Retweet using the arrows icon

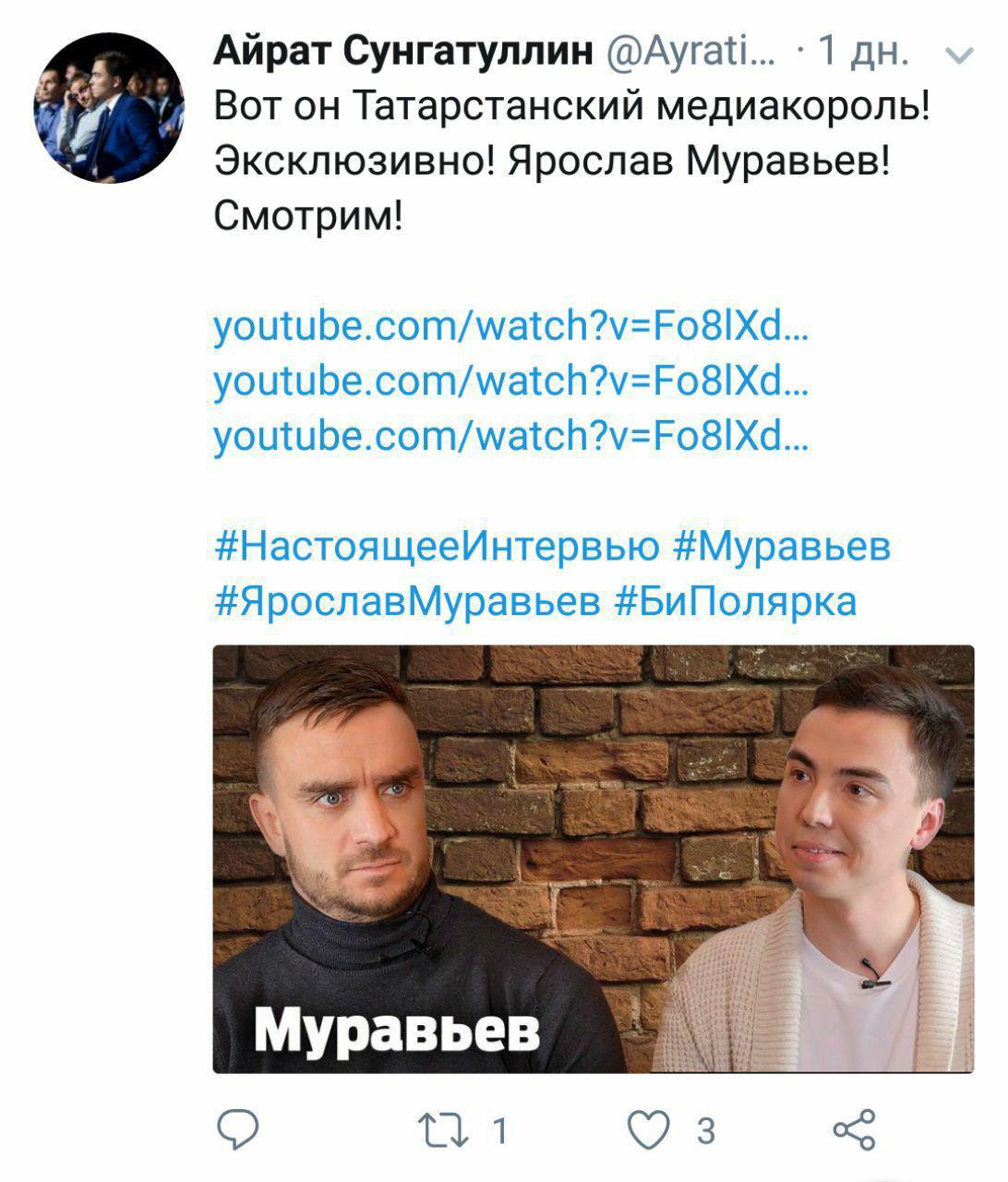pos(443,1131)
